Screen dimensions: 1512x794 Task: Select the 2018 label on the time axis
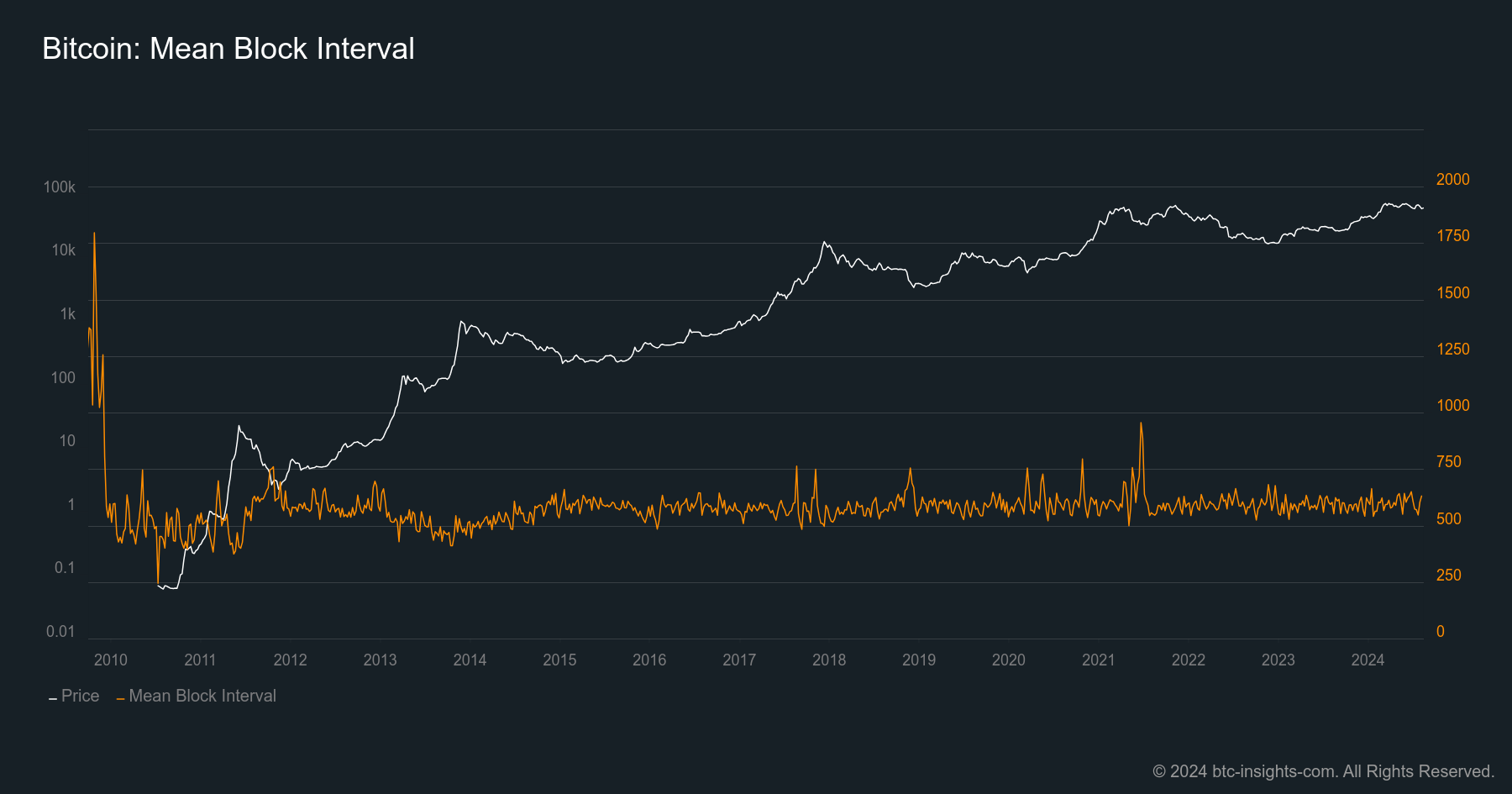point(829,660)
